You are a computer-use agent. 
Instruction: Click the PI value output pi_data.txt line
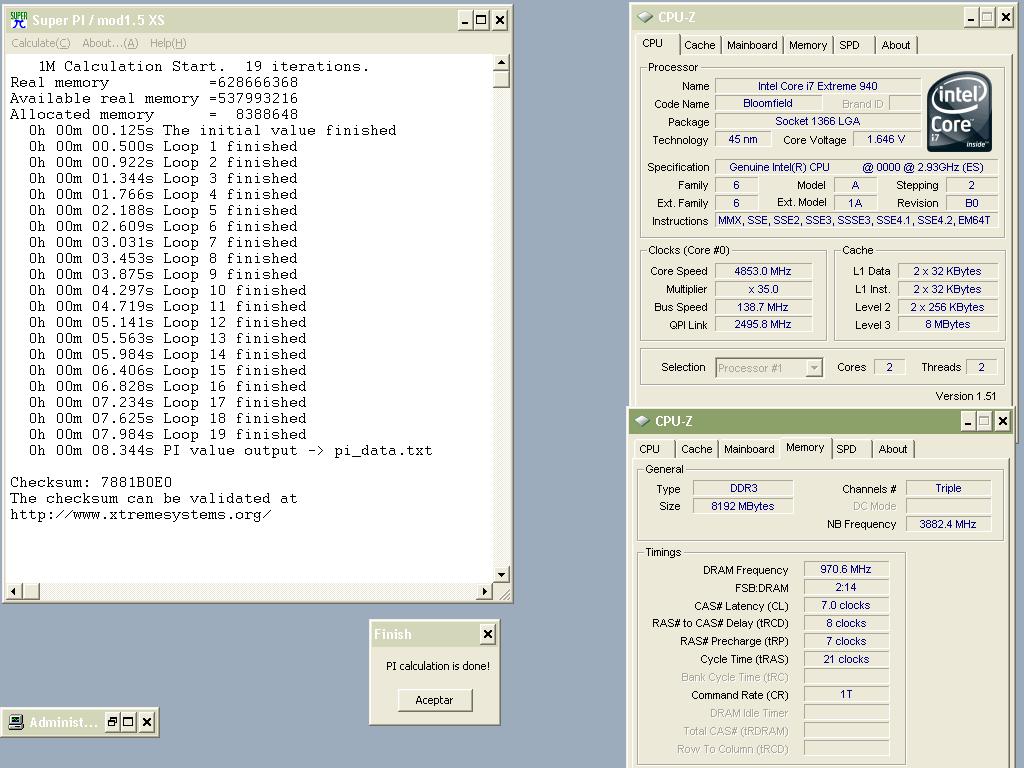(231, 451)
